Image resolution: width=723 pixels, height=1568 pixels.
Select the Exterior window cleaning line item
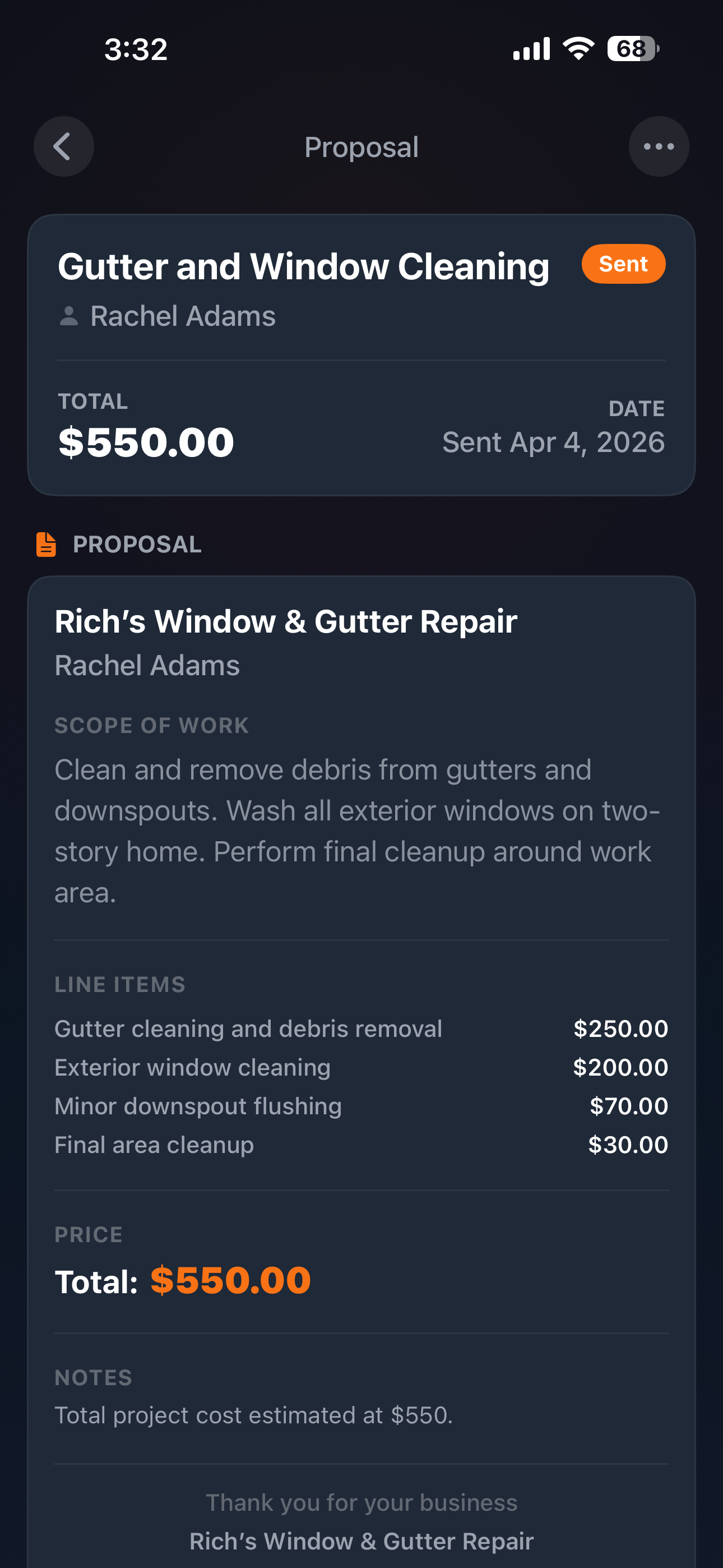192,1068
